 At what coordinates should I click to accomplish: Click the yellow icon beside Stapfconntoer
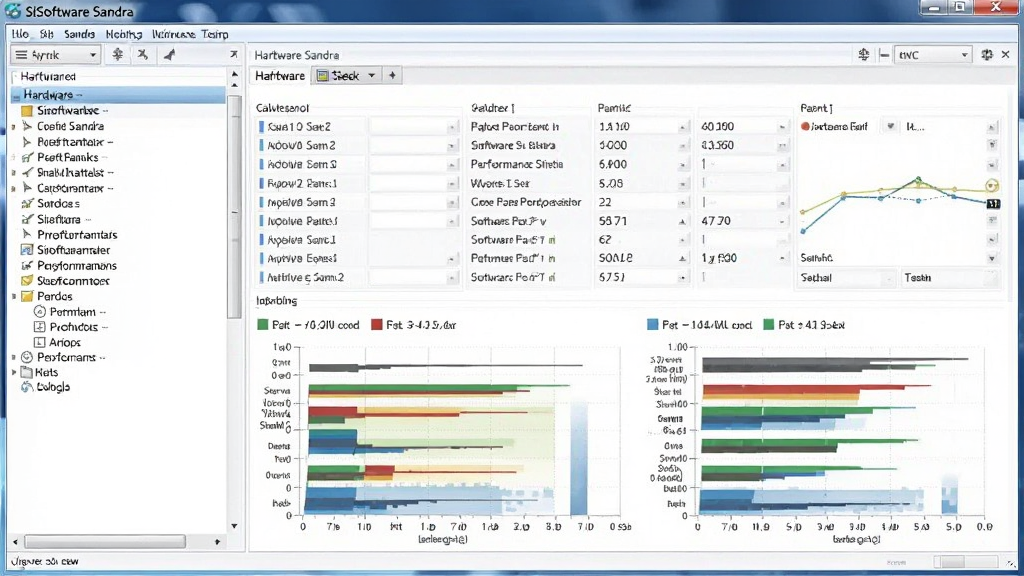click(x=27, y=281)
